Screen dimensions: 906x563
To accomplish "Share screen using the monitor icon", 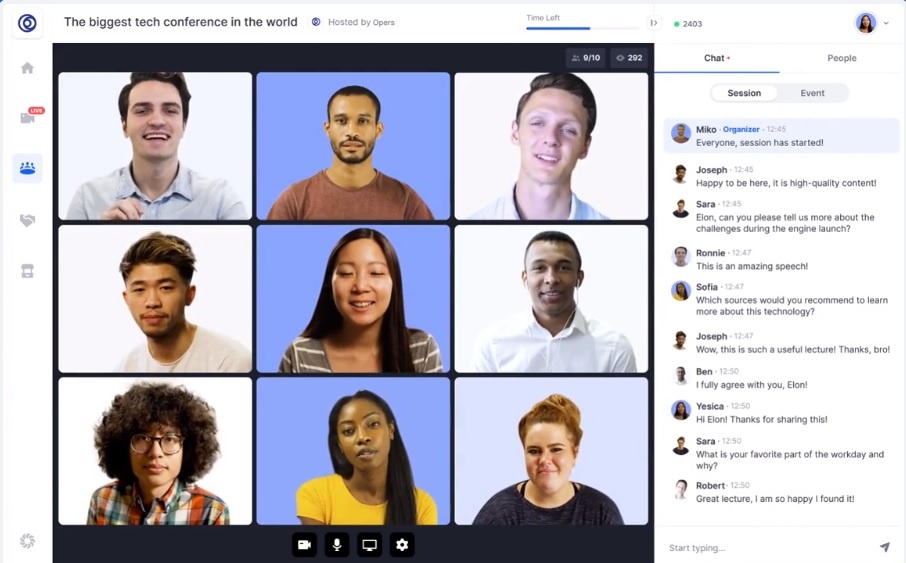I will pyautogui.click(x=369, y=545).
